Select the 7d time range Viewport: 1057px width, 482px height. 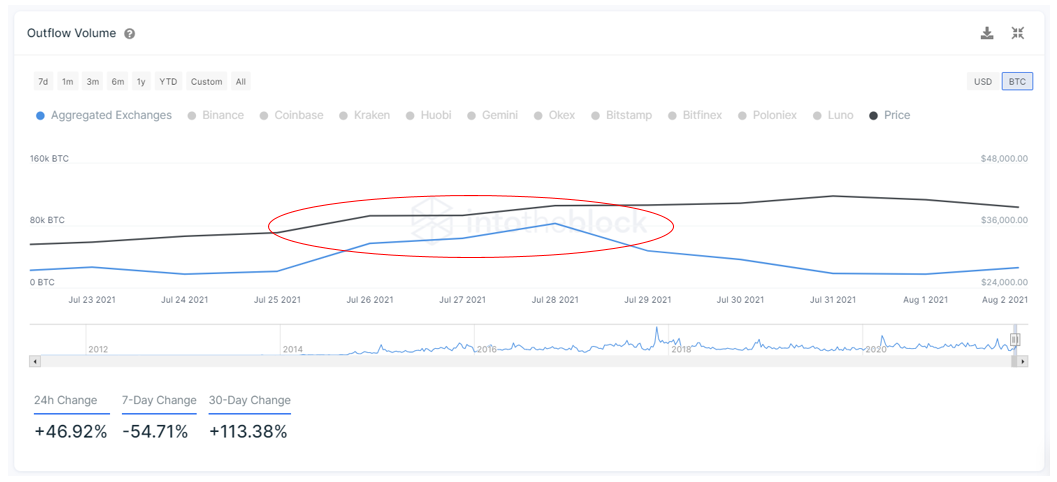click(x=43, y=82)
